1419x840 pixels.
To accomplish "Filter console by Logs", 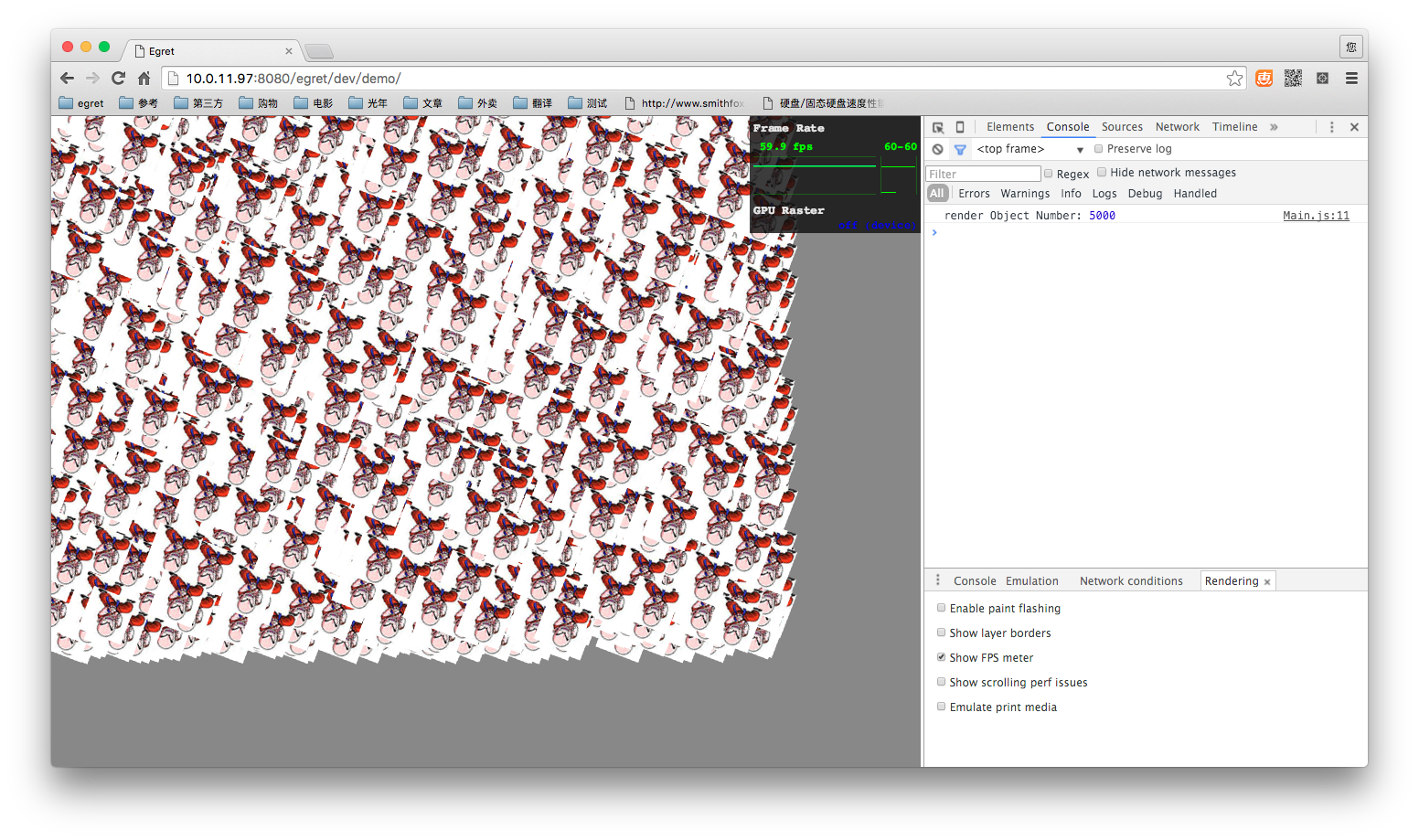I will coord(1104,194).
